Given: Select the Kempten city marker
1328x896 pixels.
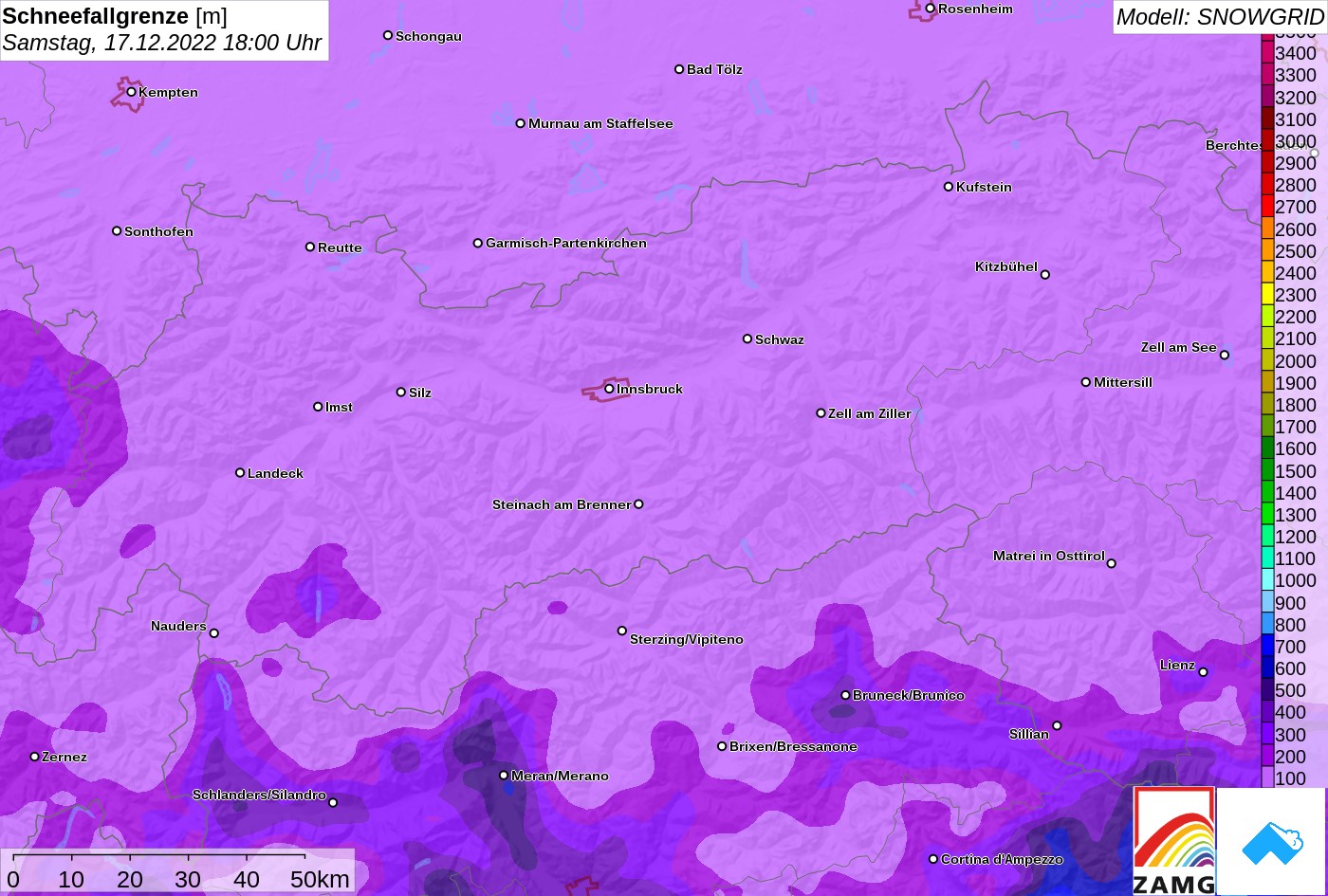Looking at the screenshot, I should point(131,92).
